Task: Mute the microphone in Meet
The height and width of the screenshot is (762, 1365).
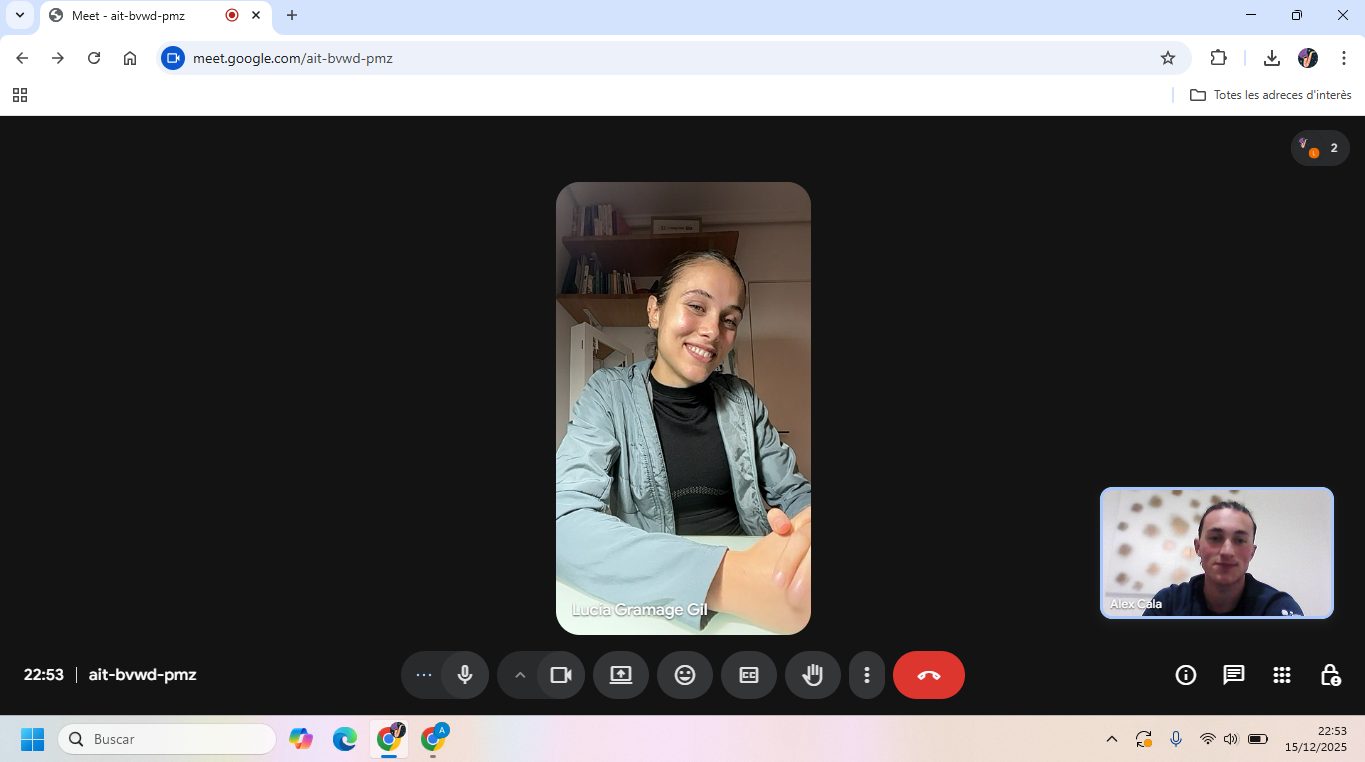Action: [x=465, y=675]
